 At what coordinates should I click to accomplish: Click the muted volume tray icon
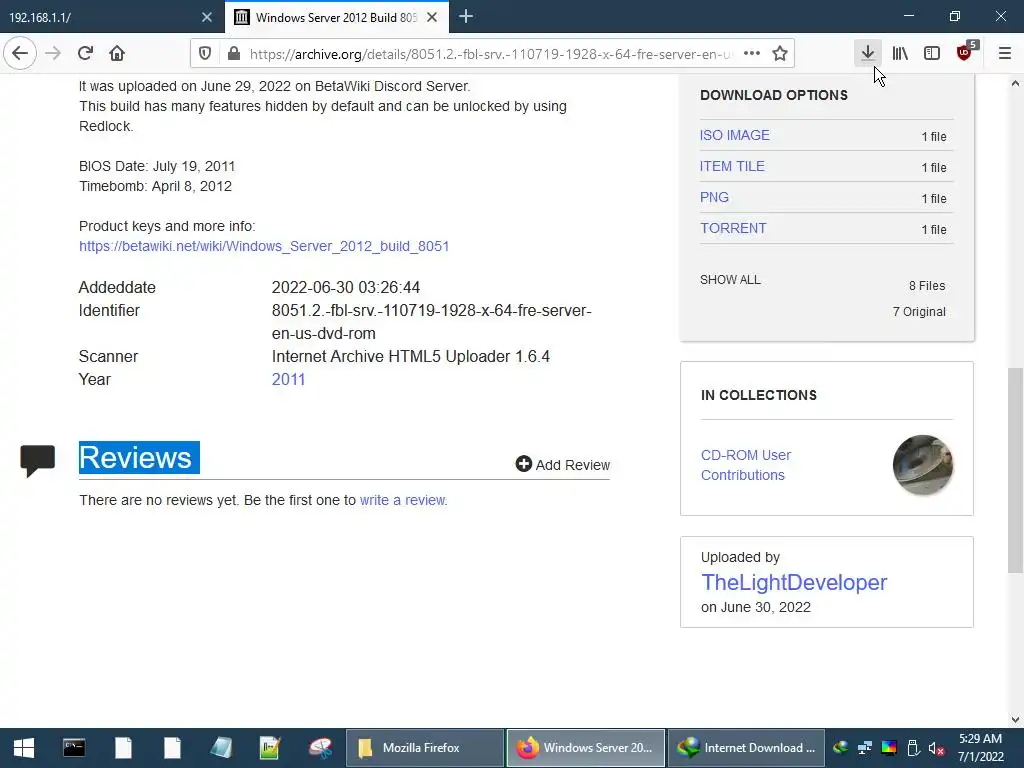(x=936, y=748)
